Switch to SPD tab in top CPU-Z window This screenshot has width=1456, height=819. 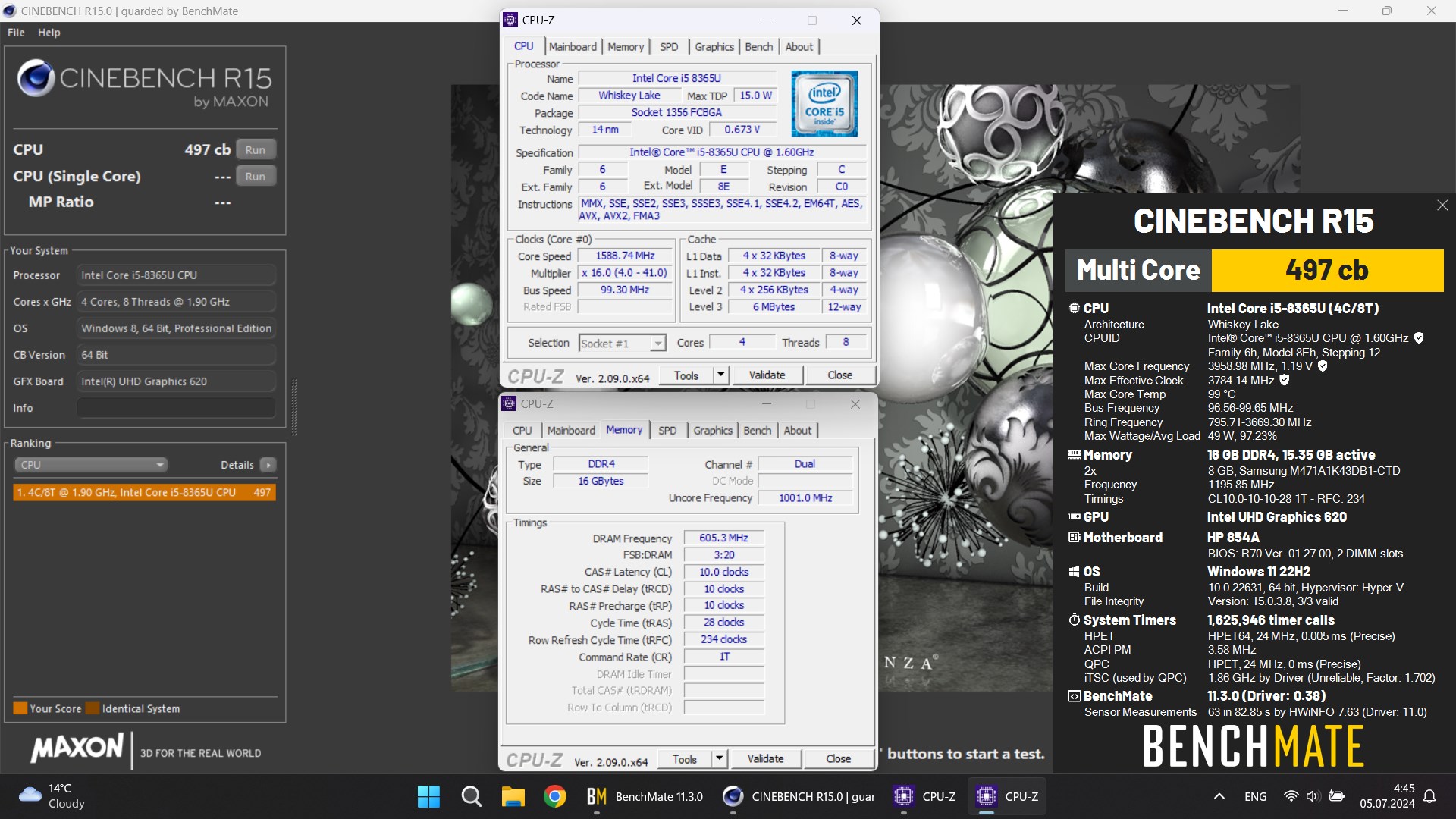click(x=669, y=47)
